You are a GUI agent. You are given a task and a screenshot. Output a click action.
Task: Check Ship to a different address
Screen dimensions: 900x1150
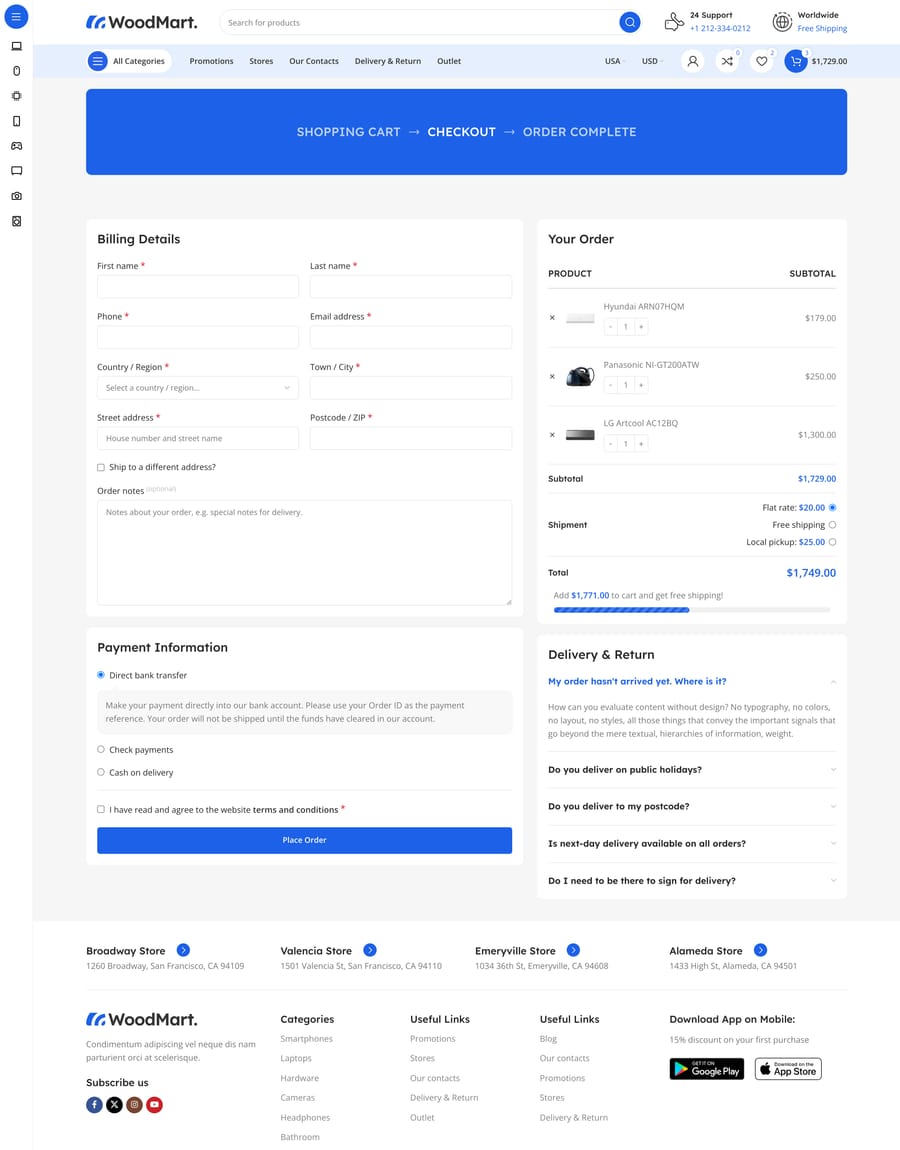click(x=101, y=467)
